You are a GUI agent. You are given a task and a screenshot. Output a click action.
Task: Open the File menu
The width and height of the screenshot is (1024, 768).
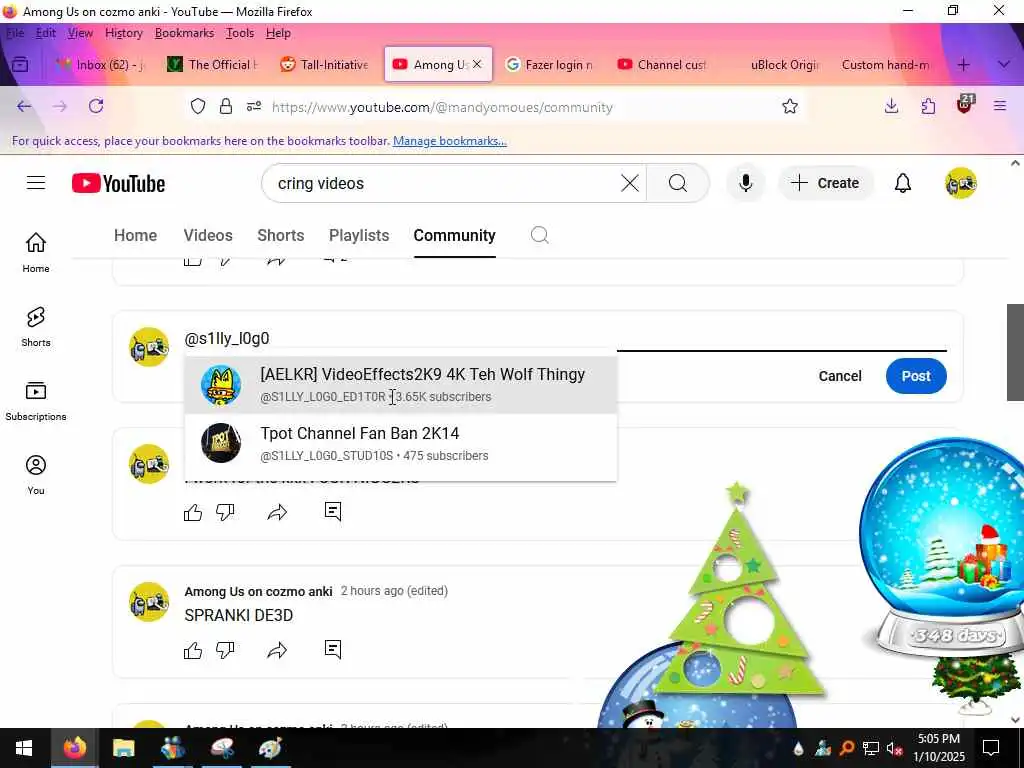(x=15, y=33)
